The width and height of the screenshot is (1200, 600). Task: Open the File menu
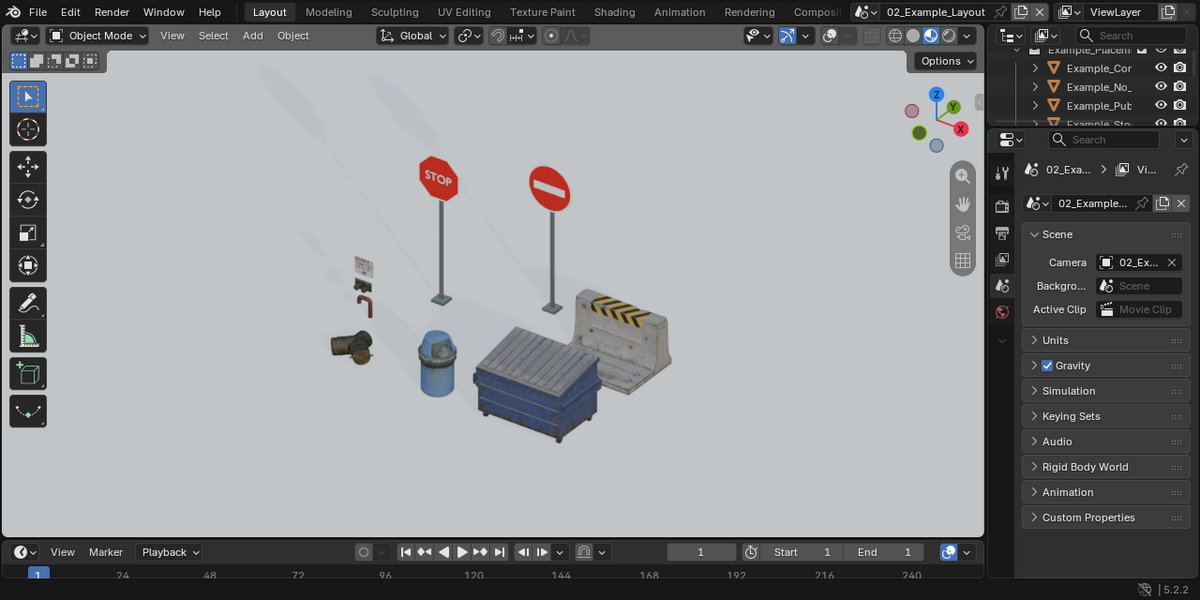click(x=38, y=12)
